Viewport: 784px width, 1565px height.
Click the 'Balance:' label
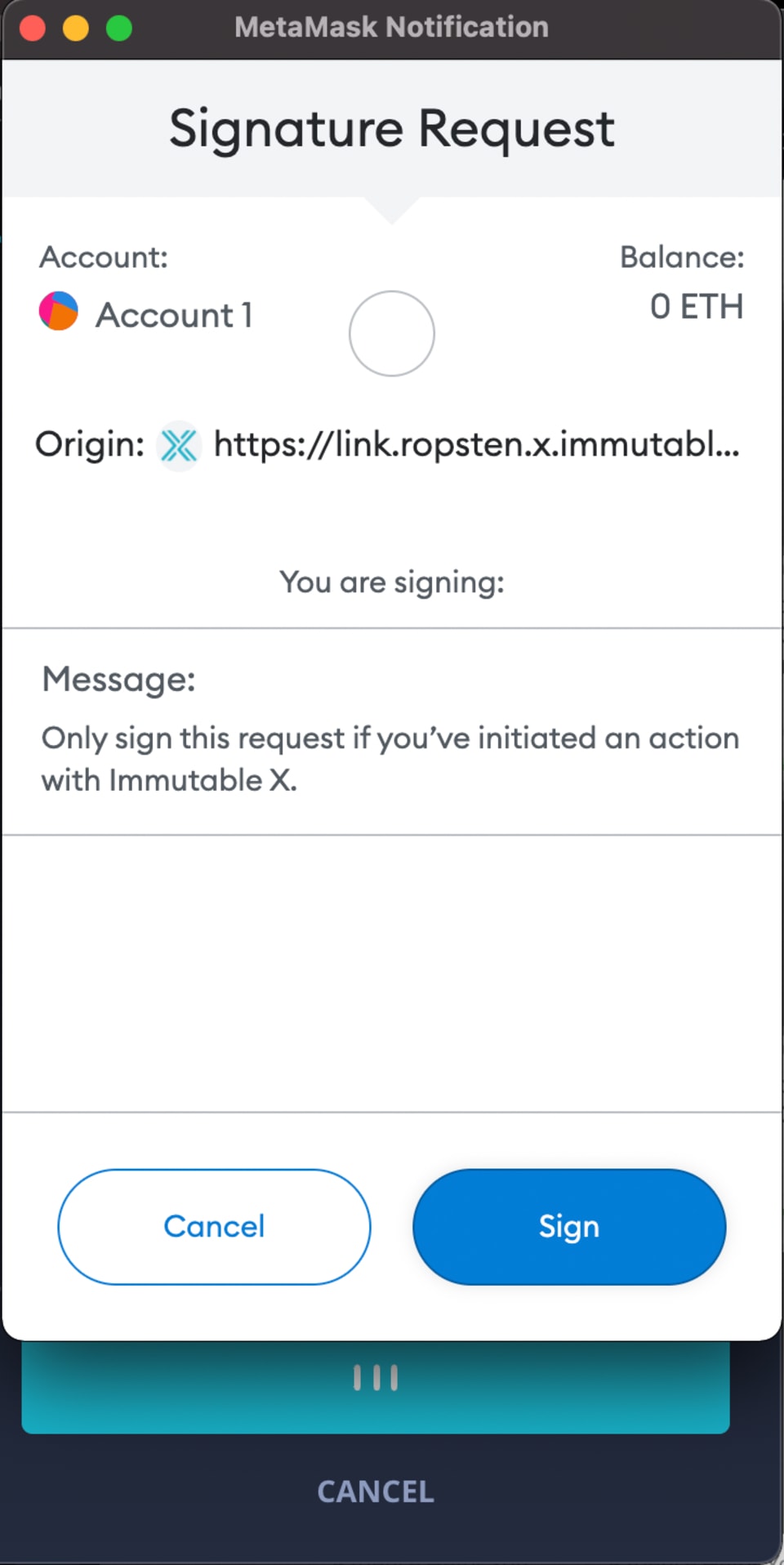[x=682, y=257]
